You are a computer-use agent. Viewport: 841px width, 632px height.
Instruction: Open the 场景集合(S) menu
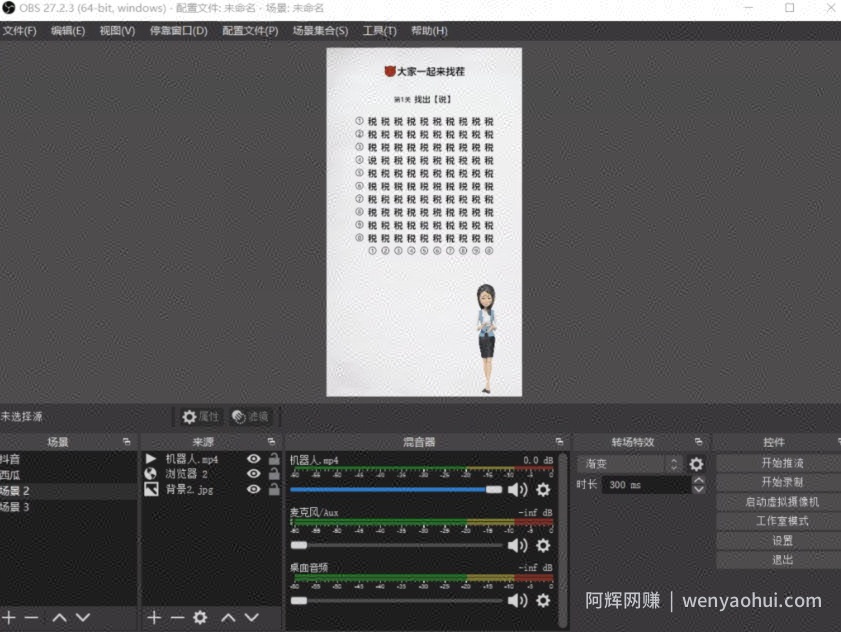320,31
